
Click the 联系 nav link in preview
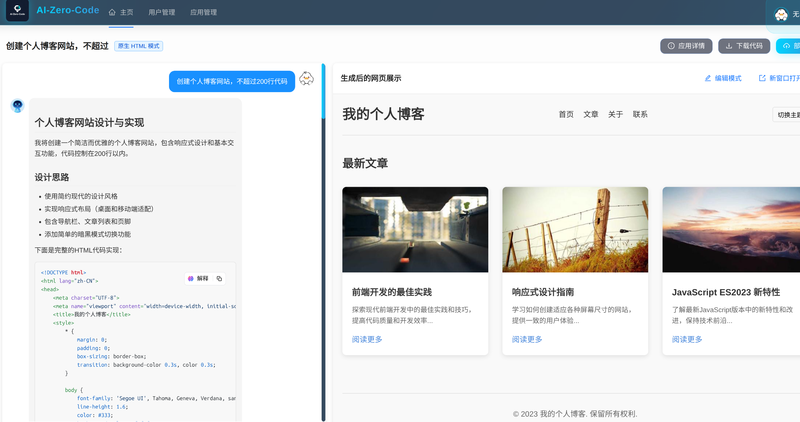(x=640, y=114)
